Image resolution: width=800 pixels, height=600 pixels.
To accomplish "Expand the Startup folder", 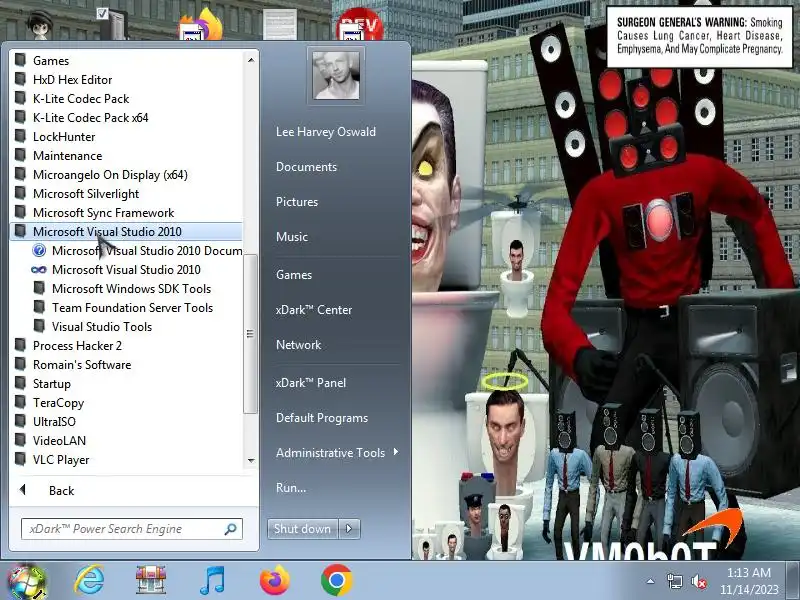I will (126, 384).
